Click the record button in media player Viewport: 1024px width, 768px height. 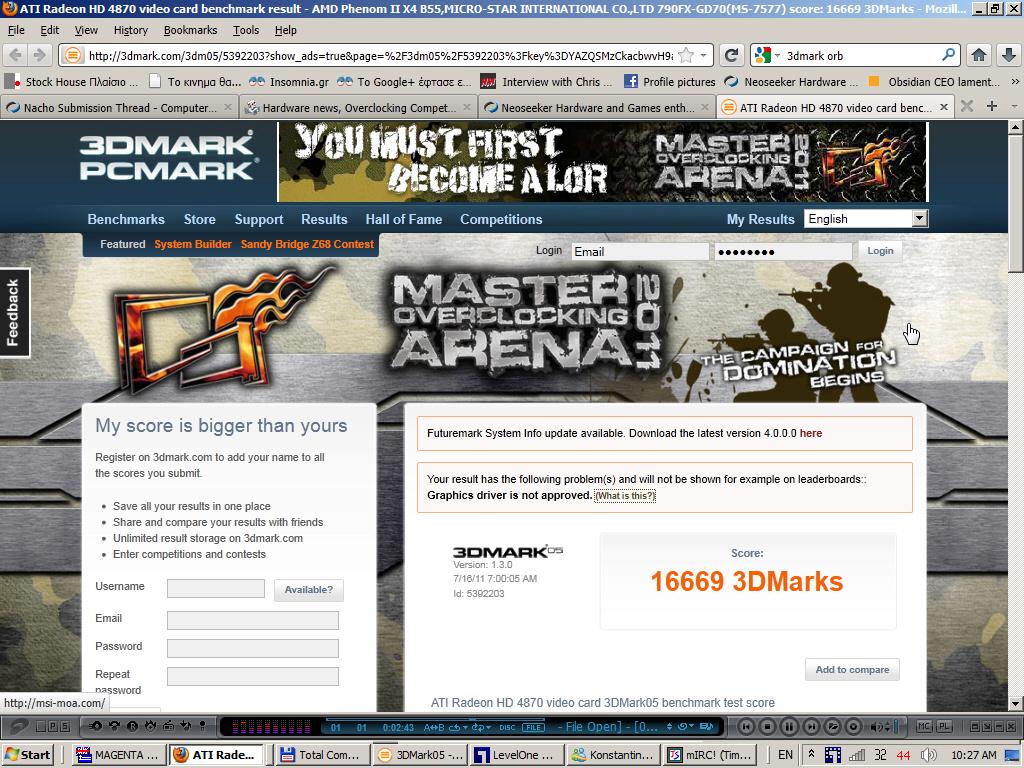click(853, 726)
